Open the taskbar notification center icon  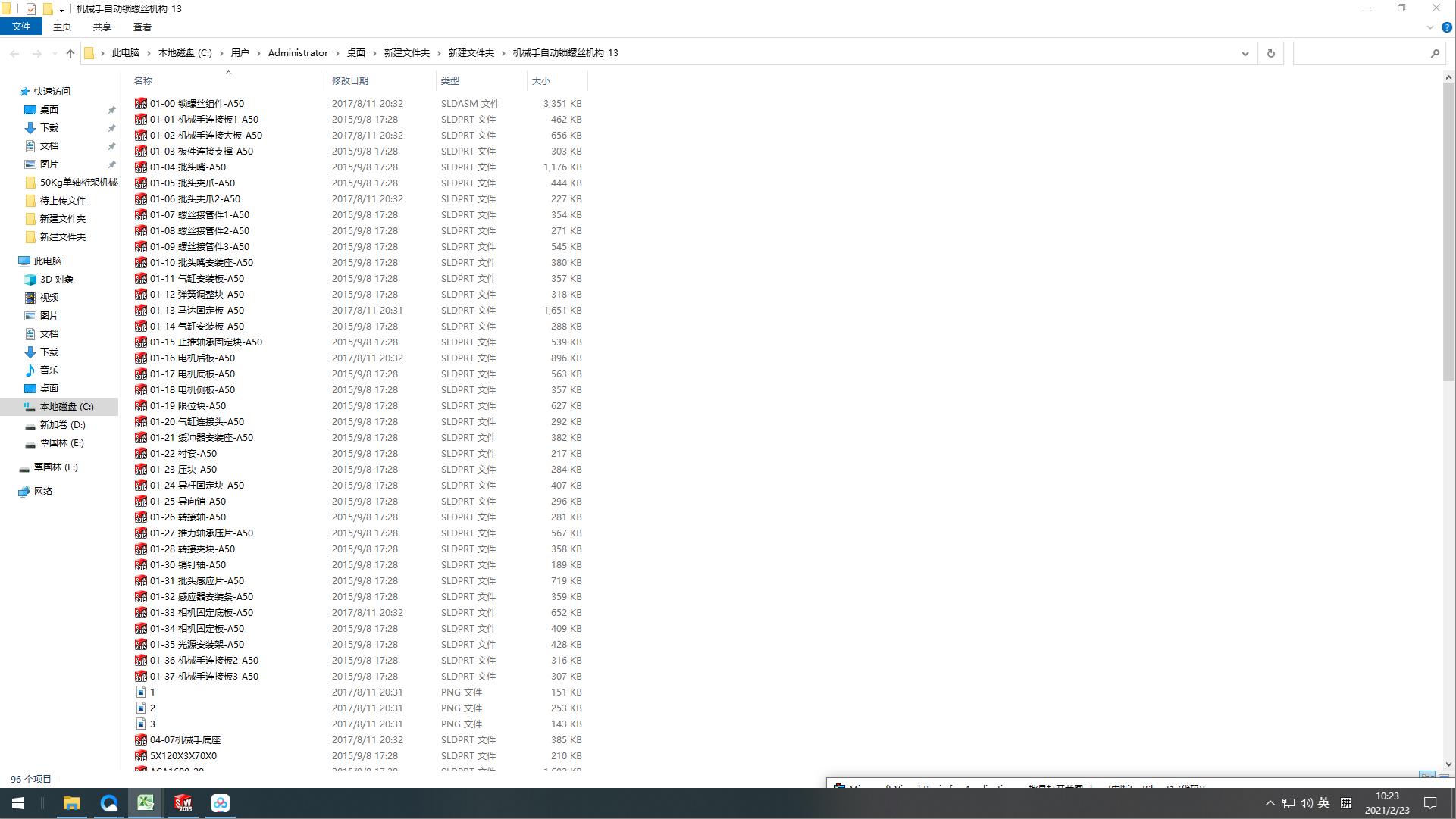click(1430, 803)
